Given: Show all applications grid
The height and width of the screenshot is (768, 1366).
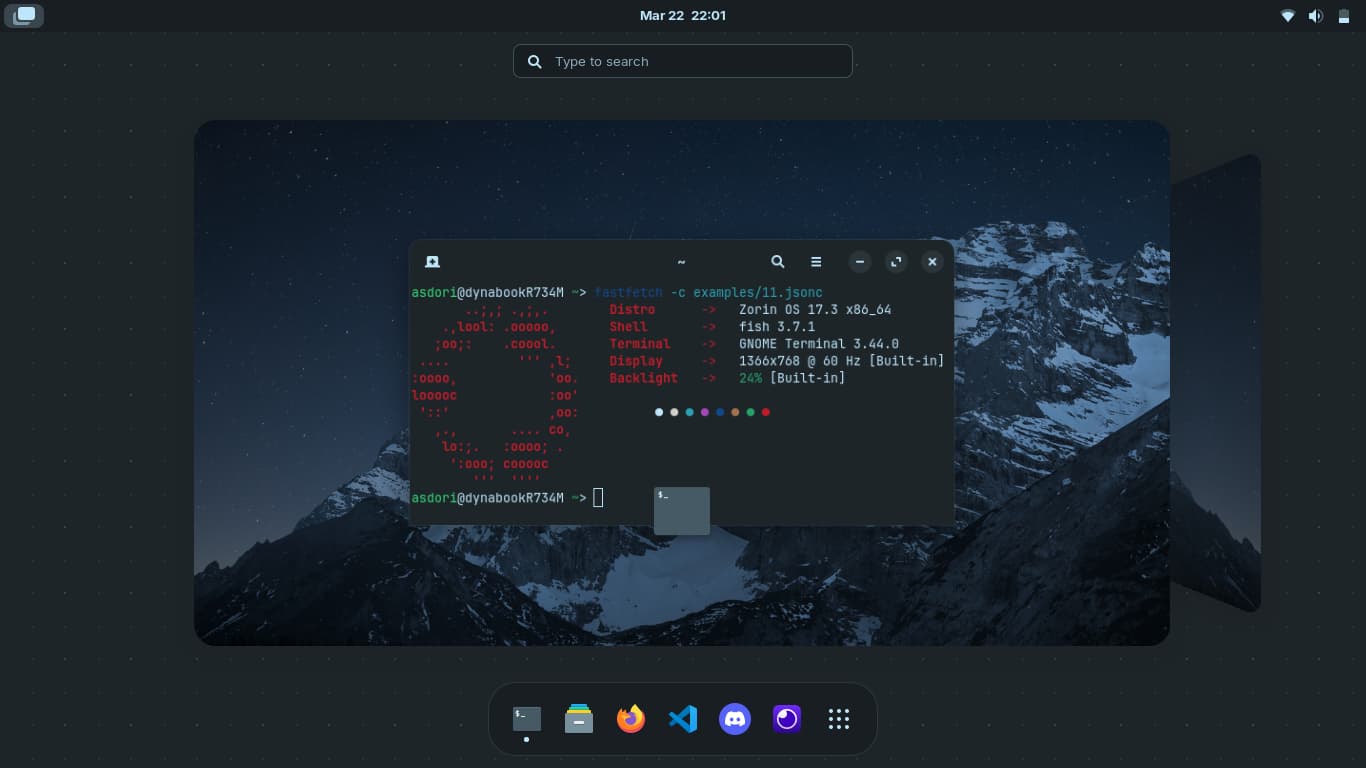Looking at the screenshot, I should pyautogui.click(x=839, y=719).
